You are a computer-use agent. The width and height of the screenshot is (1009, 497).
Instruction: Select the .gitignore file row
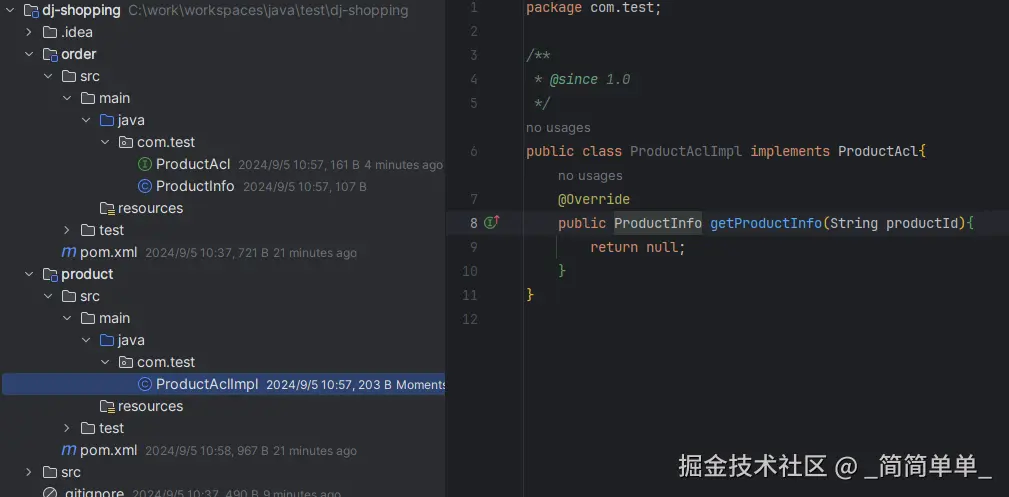pyautogui.click(x=223, y=492)
